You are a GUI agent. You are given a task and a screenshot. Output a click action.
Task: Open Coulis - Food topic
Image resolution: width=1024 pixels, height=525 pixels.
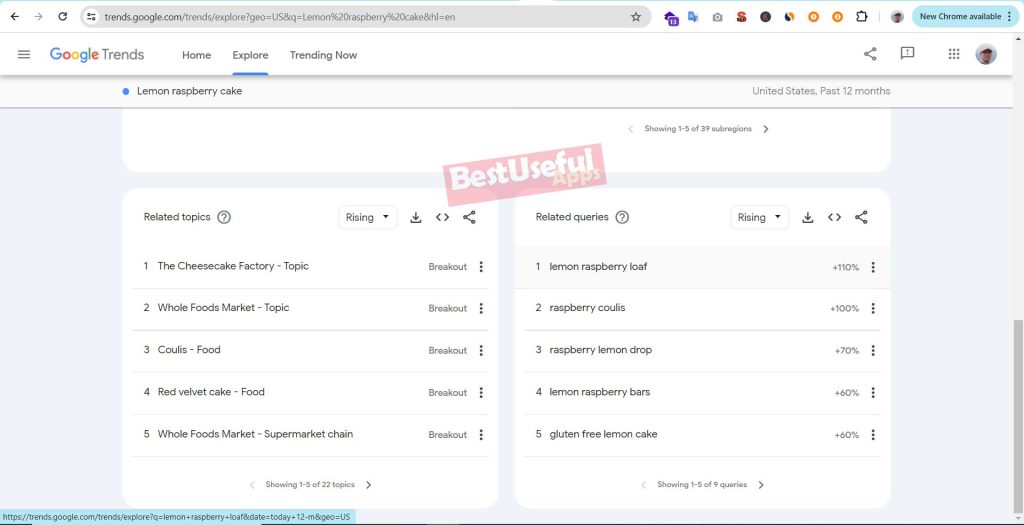coord(189,349)
